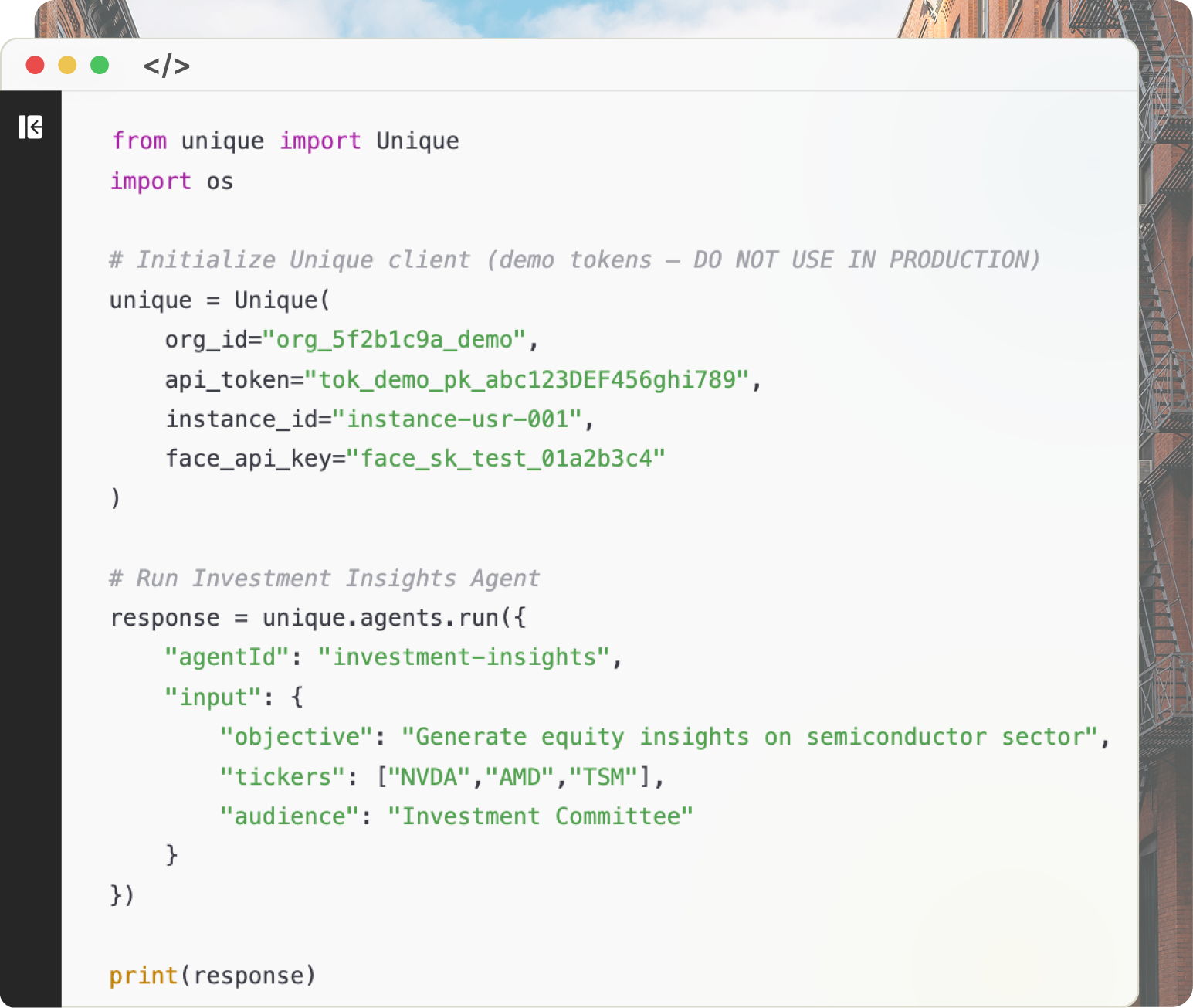Screen dimensions: 1193x1008
Task: Click the "Initialize Unique client" comment line
Action: [574, 260]
